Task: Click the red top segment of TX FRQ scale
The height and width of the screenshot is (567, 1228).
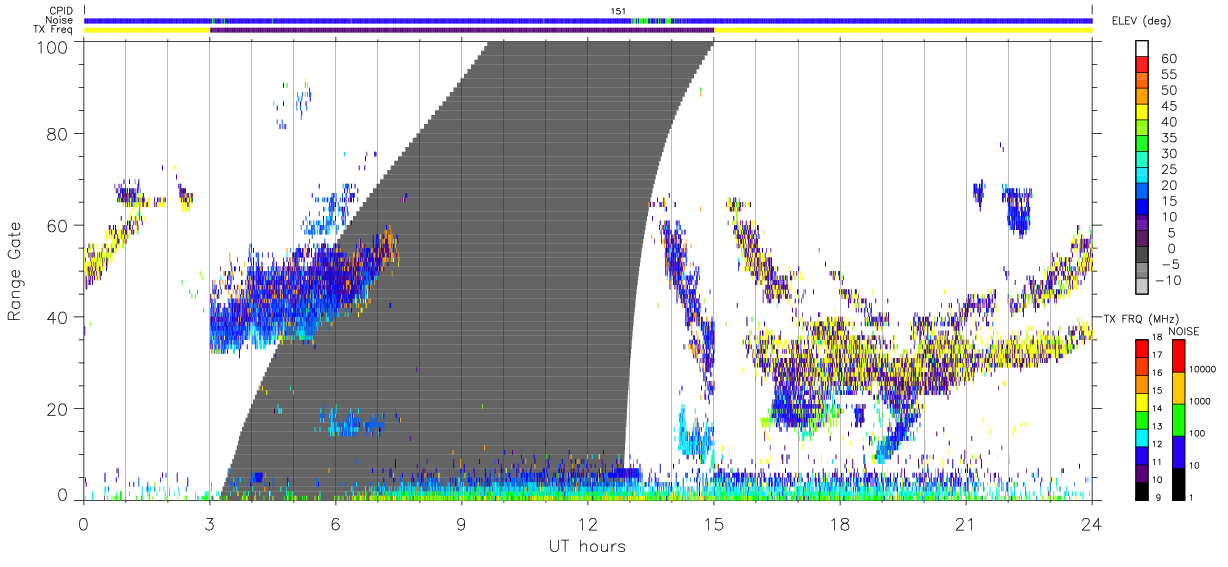Action: [x=1144, y=348]
